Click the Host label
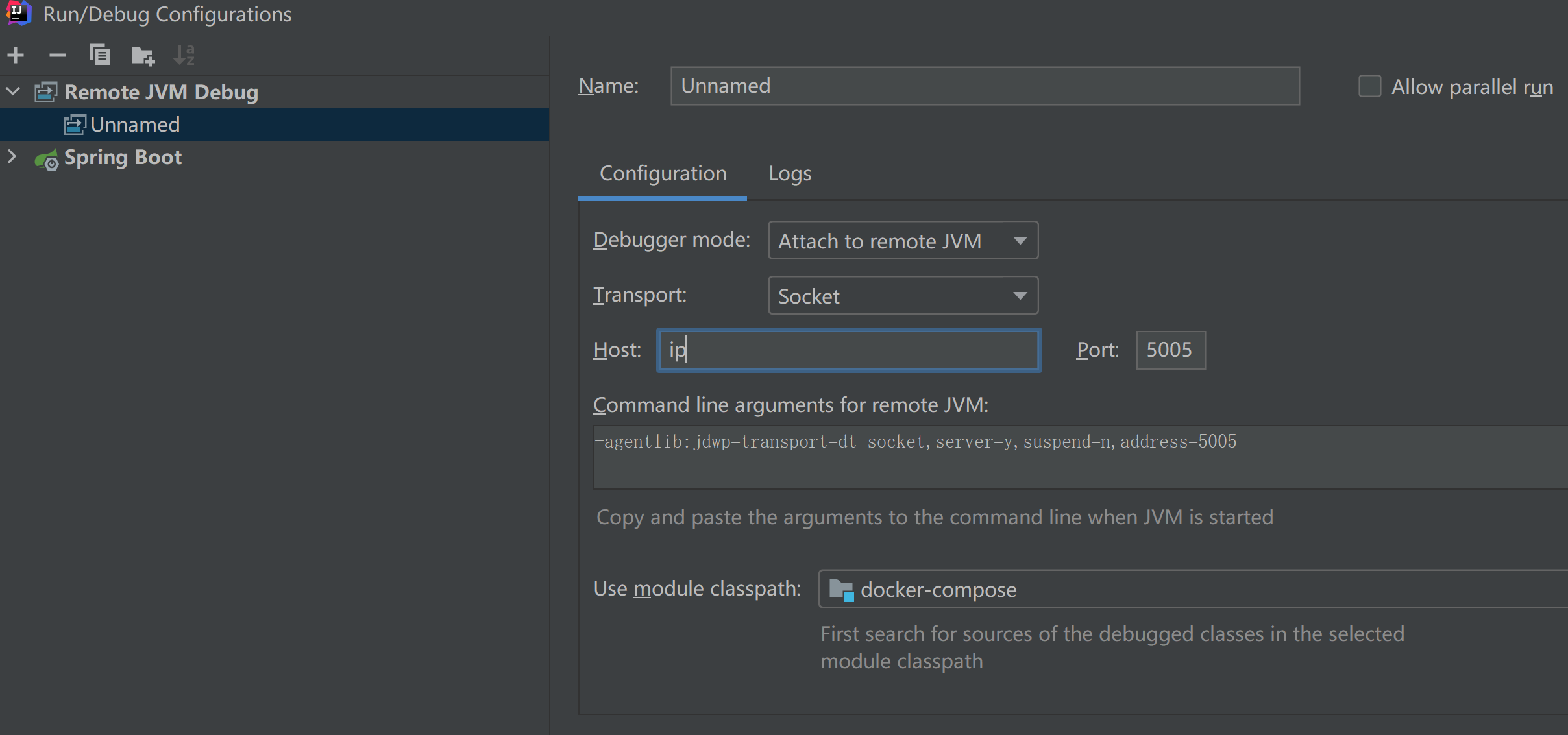Image resolution: width=1568 pixels, height=735 pixels. pyautogui.click(x=617, y=350)
